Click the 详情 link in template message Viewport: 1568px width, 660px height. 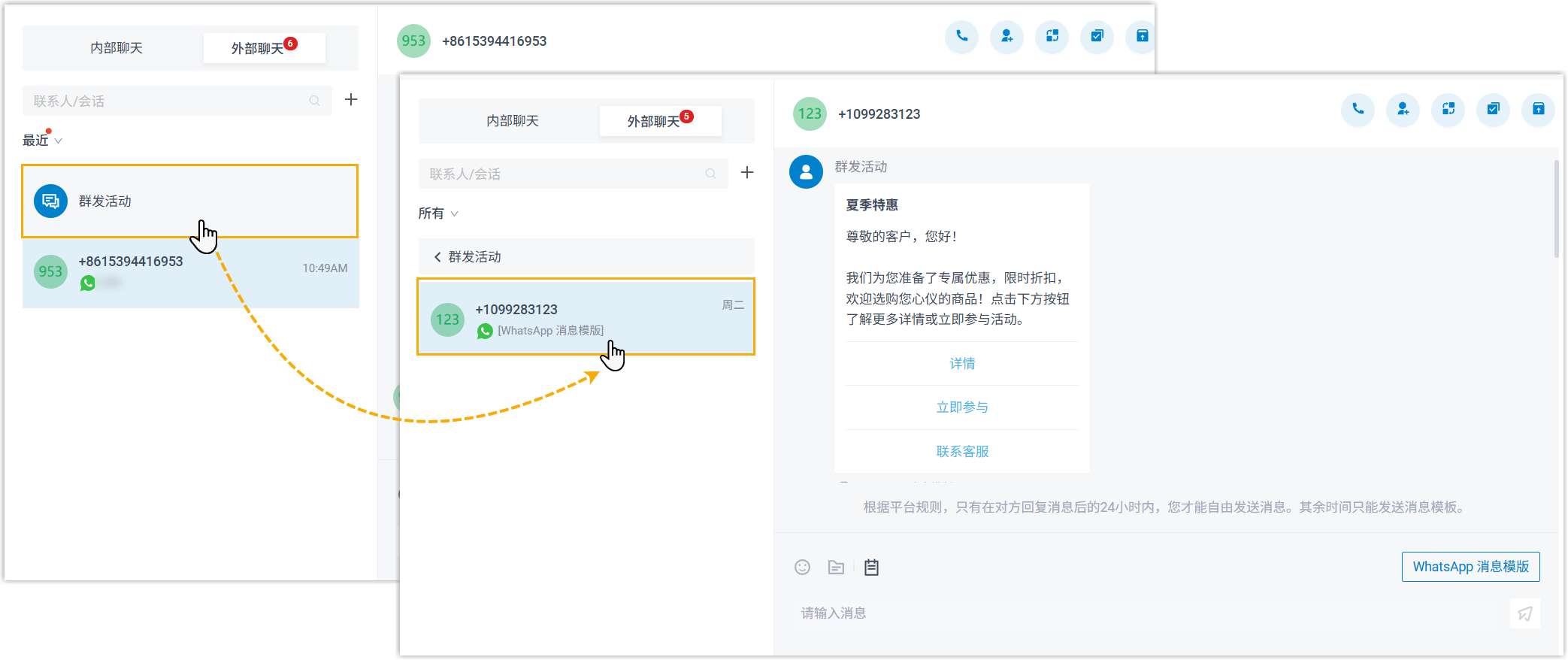pyautogui.click(x=961, y=364)
